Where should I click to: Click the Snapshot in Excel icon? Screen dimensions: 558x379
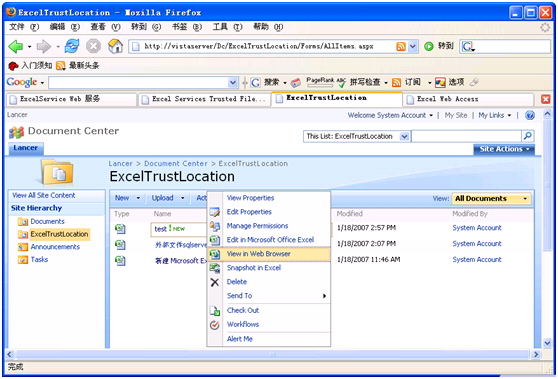coord(215,268)
